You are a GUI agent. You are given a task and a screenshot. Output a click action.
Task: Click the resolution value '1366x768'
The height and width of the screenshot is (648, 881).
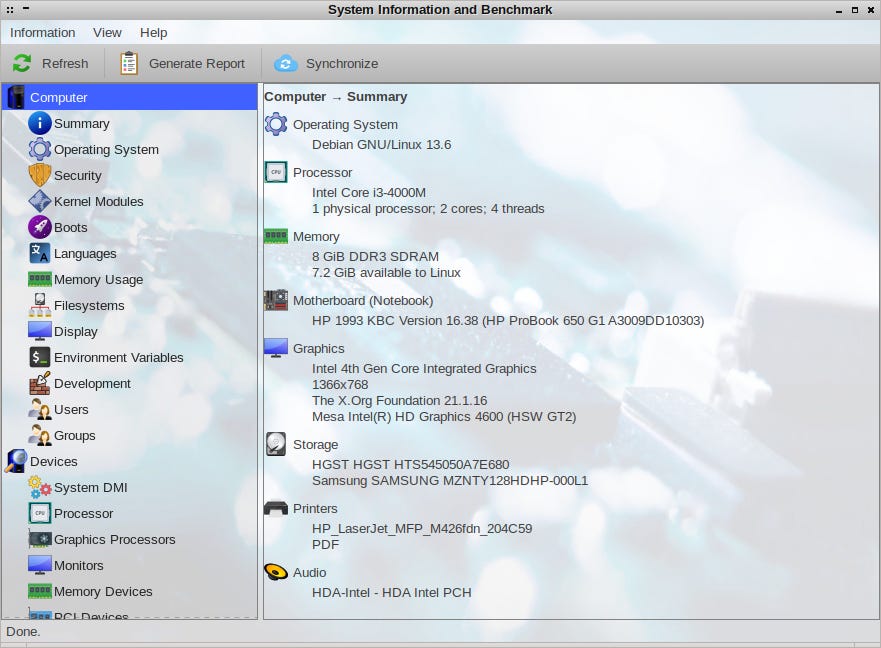pos(340,384)
